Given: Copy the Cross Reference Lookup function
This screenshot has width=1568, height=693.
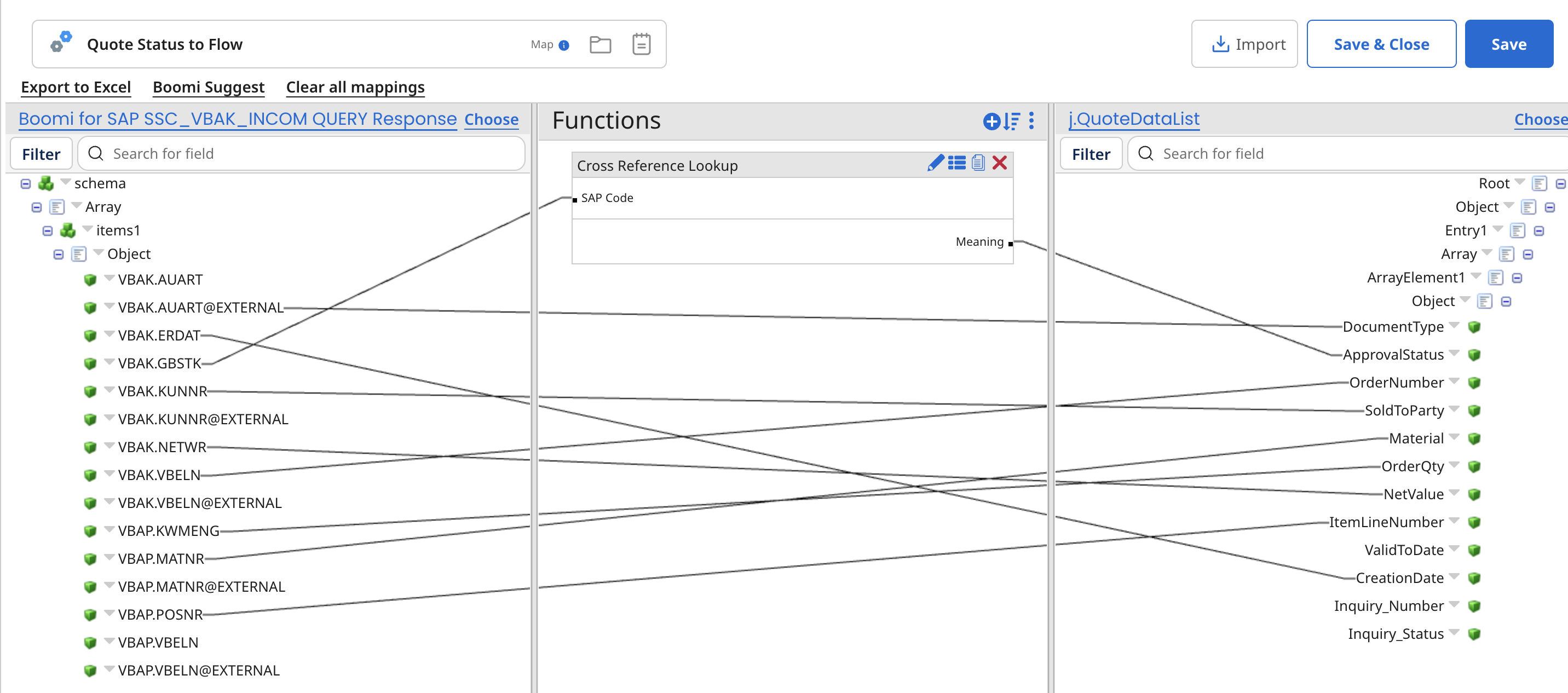Looking at the screenshot, I should tap(978, 163).
